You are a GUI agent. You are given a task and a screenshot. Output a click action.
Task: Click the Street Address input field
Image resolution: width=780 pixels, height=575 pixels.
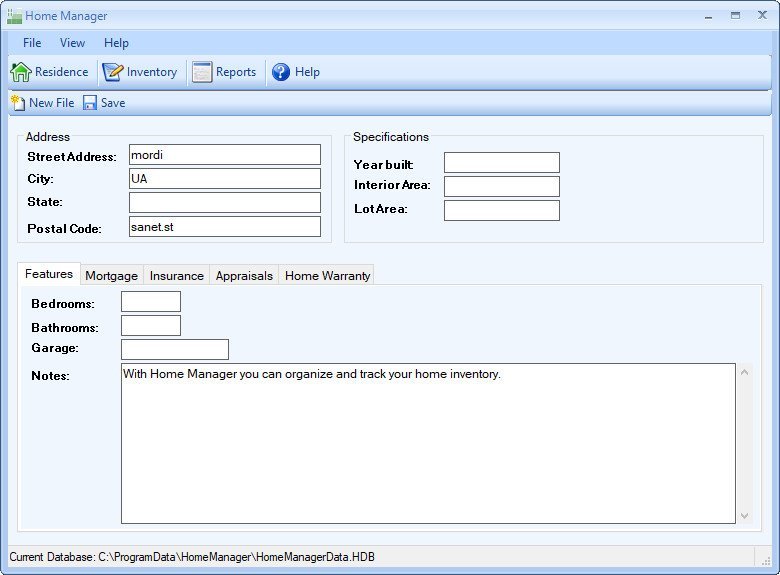click(224, 155)
